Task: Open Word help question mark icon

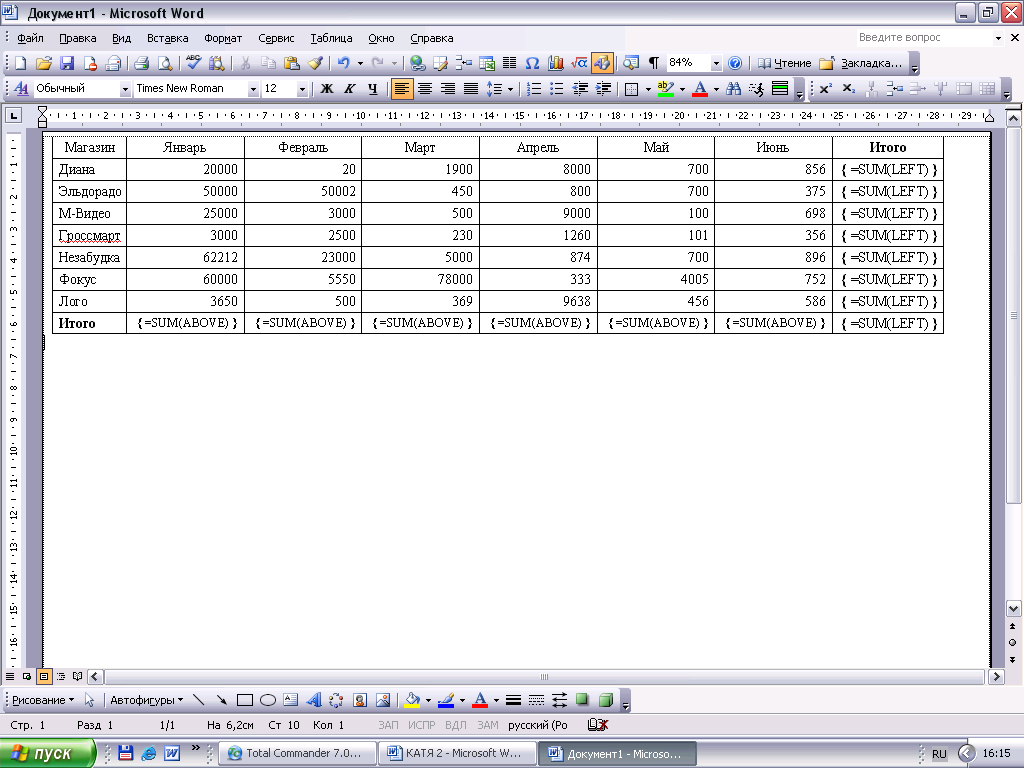Action: [735, 63]
